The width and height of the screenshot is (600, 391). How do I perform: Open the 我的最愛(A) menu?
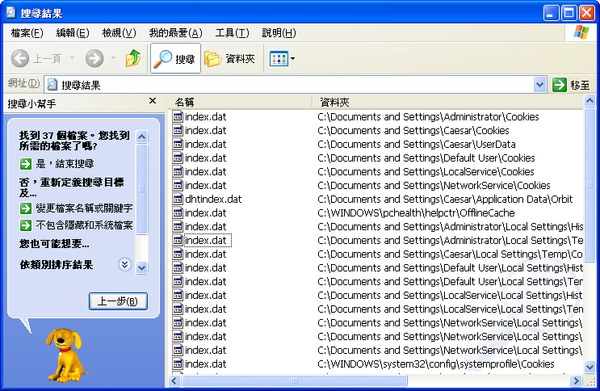[175, 33]
